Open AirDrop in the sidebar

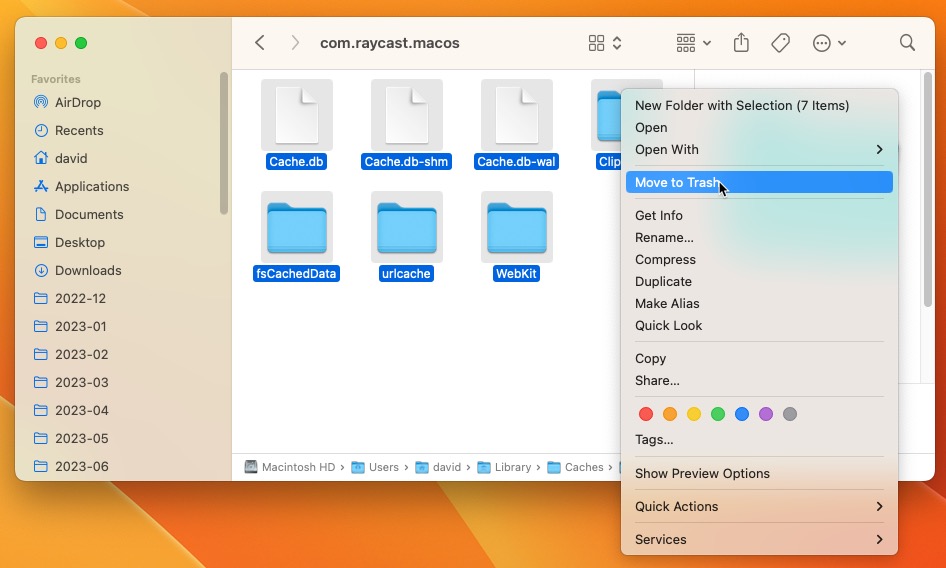point(77,102)
